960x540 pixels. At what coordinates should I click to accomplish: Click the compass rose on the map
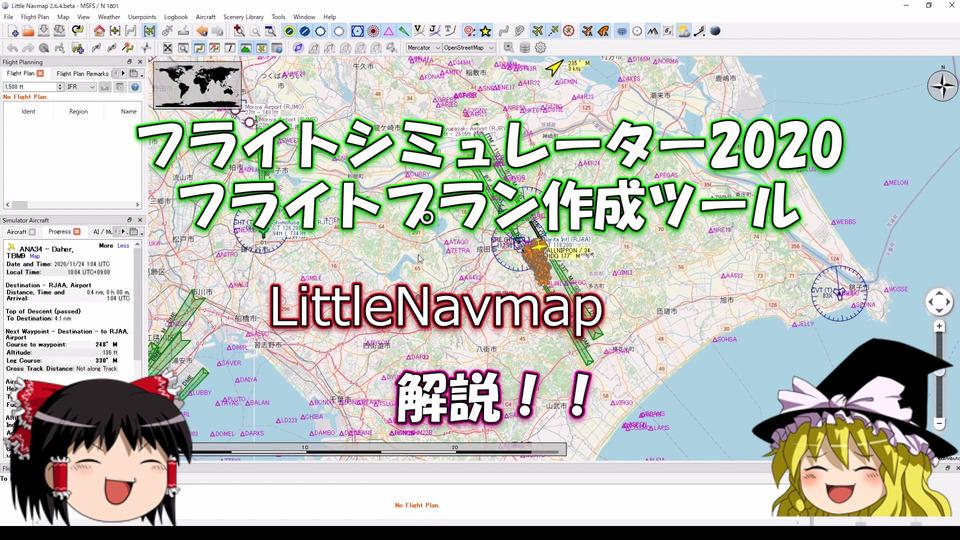coord(942,86)
